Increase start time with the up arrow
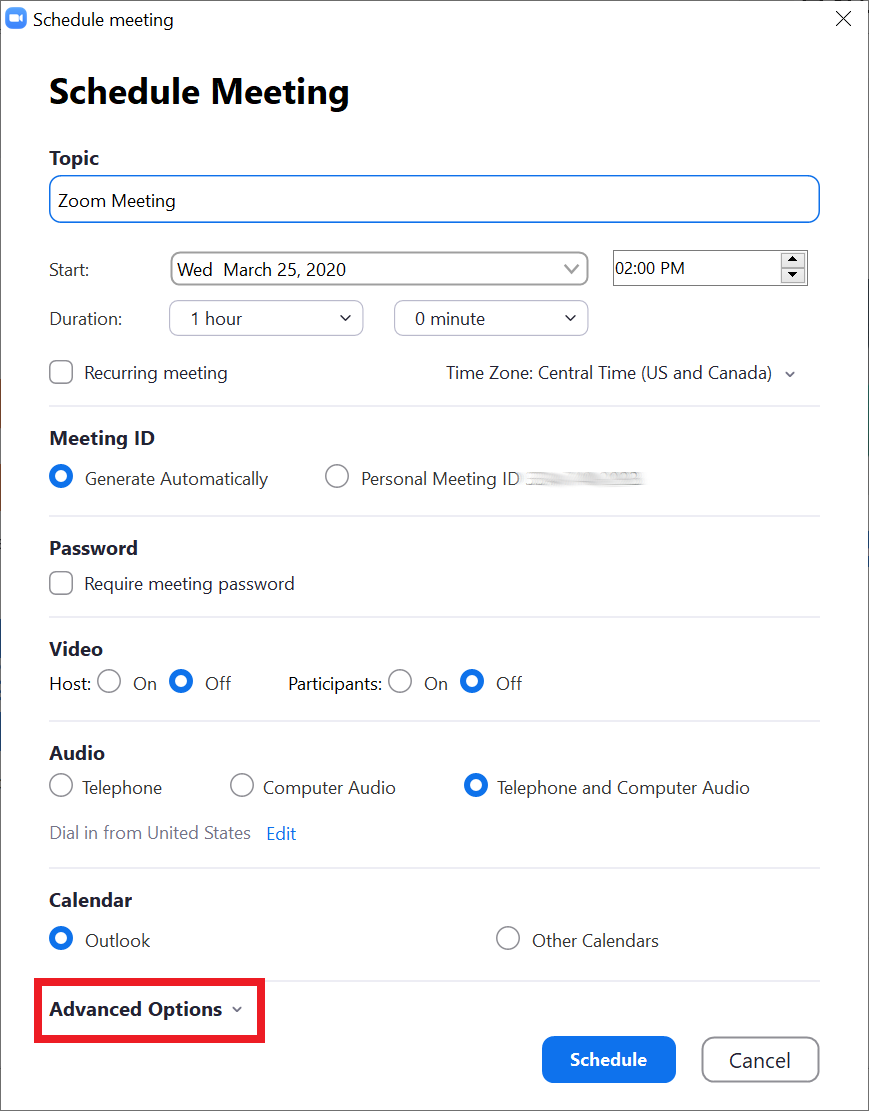Viewport: 869px width, 1111px height. (x=792, y=260)
